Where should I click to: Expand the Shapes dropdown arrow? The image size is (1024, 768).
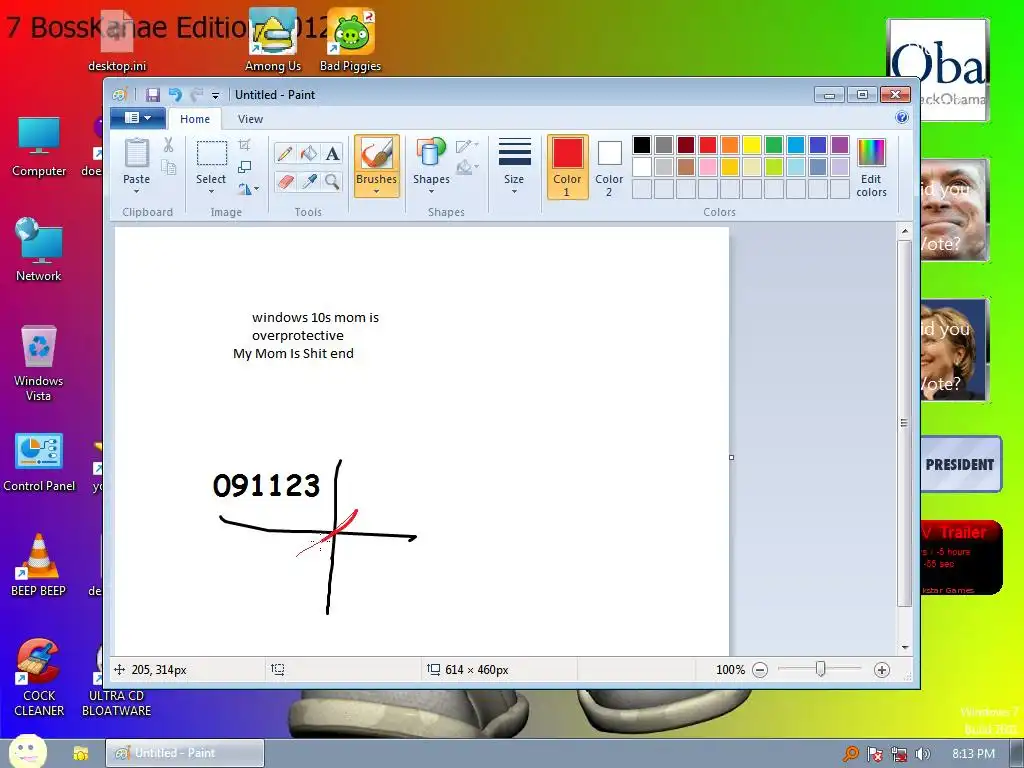pyautogui.click(x=431, y=191)
